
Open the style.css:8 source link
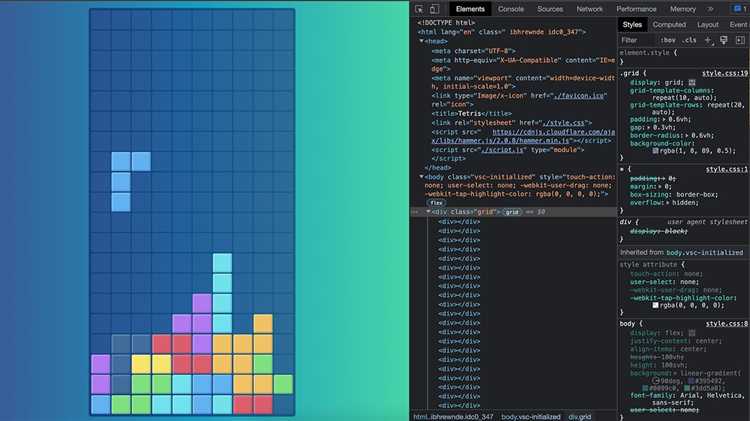point(727,324)
